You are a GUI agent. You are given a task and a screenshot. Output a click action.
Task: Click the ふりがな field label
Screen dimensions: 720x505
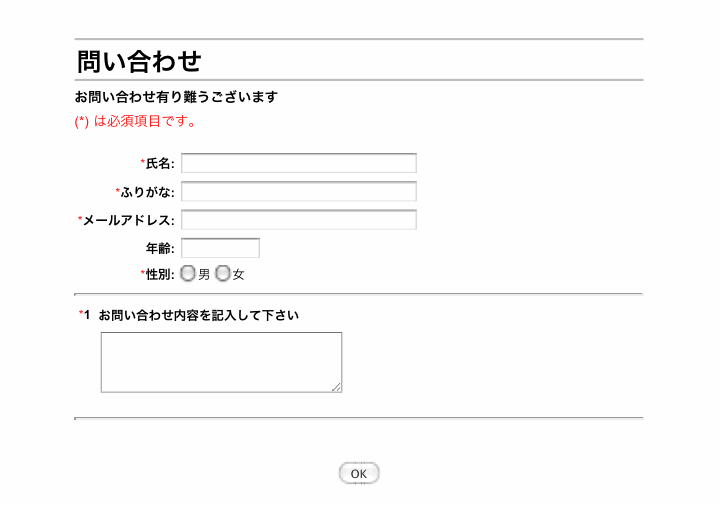147,192
